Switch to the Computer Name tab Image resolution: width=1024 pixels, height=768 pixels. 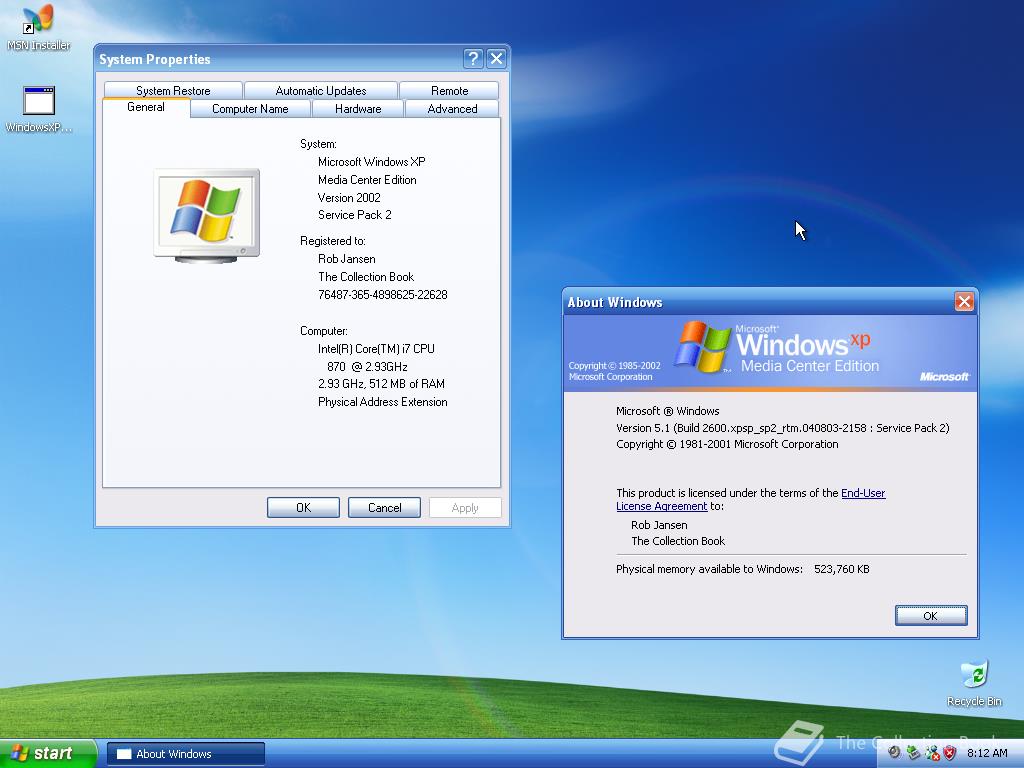(x=250, y=108)
